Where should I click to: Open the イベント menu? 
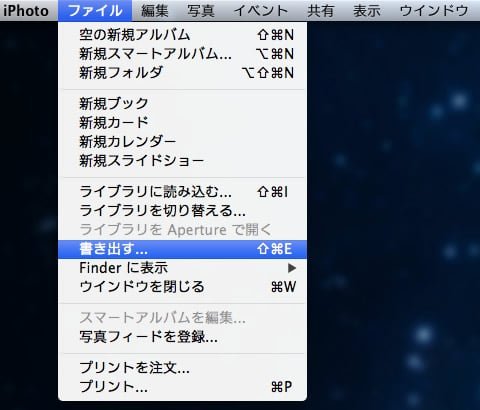coord(261,11)
